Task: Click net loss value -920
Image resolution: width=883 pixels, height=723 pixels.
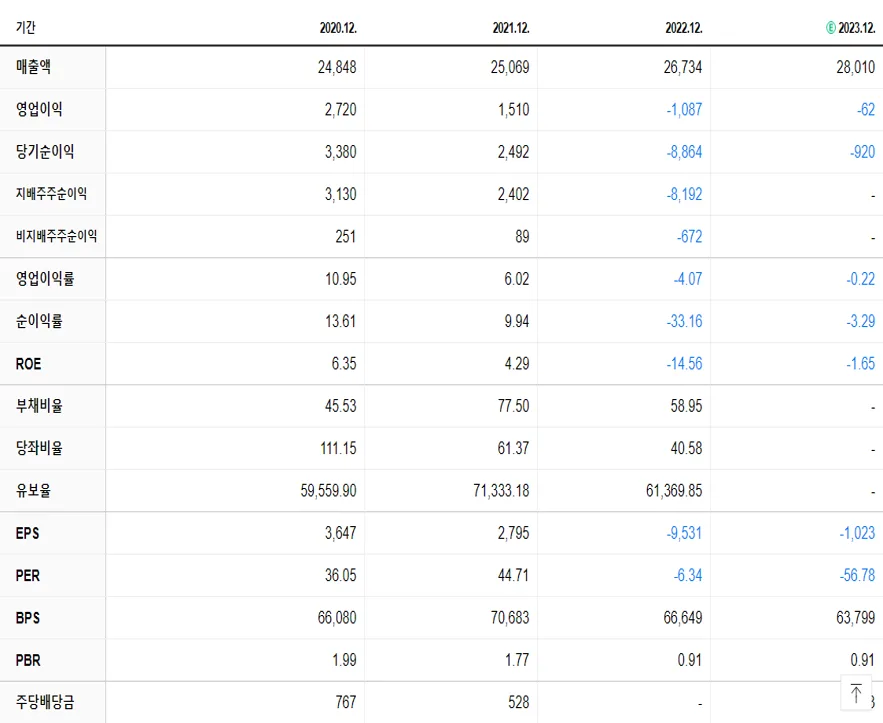Action: point(862,152)
